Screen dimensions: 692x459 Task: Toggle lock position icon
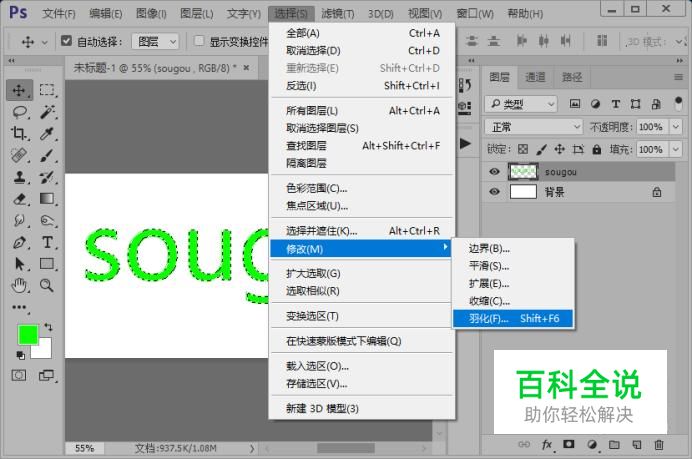tap(560, 149)
